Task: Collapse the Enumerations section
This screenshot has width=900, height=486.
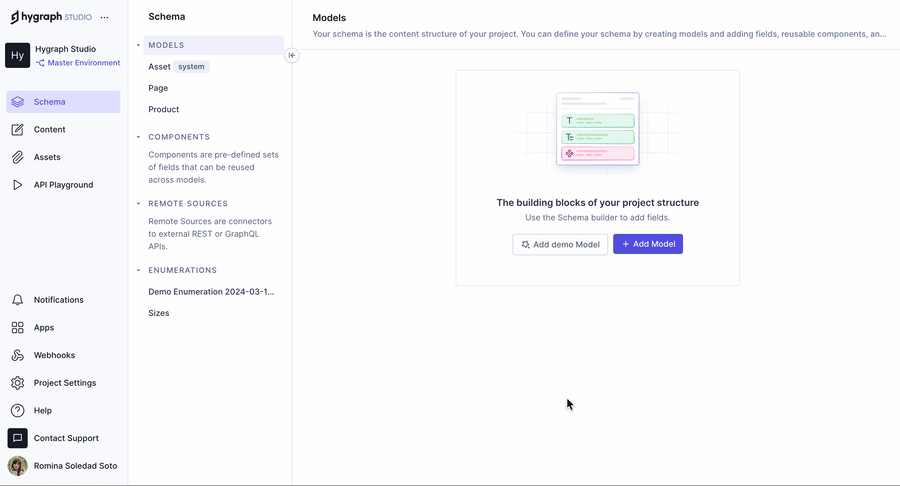Action: 139,270
